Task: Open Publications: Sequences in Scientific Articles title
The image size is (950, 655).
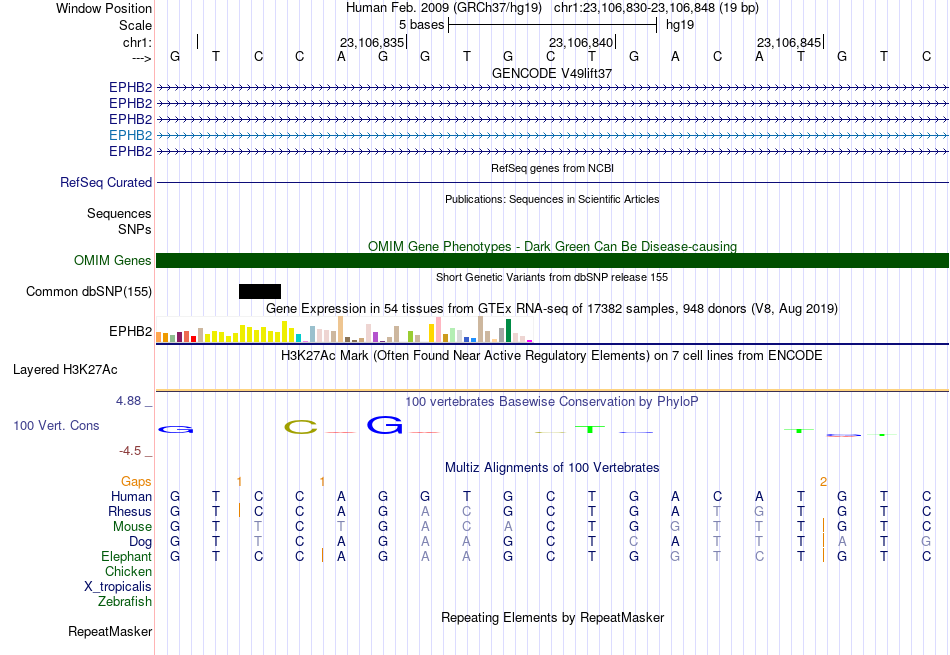Action: pyautogui.click(x=552, y=199)
